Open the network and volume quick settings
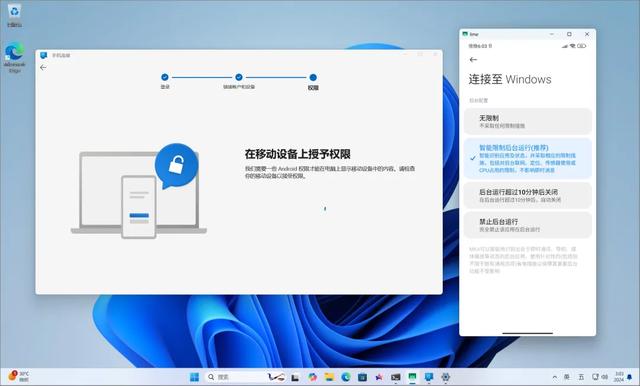The width and height of the screenshot is (640, 386). (x=600, y=377)
